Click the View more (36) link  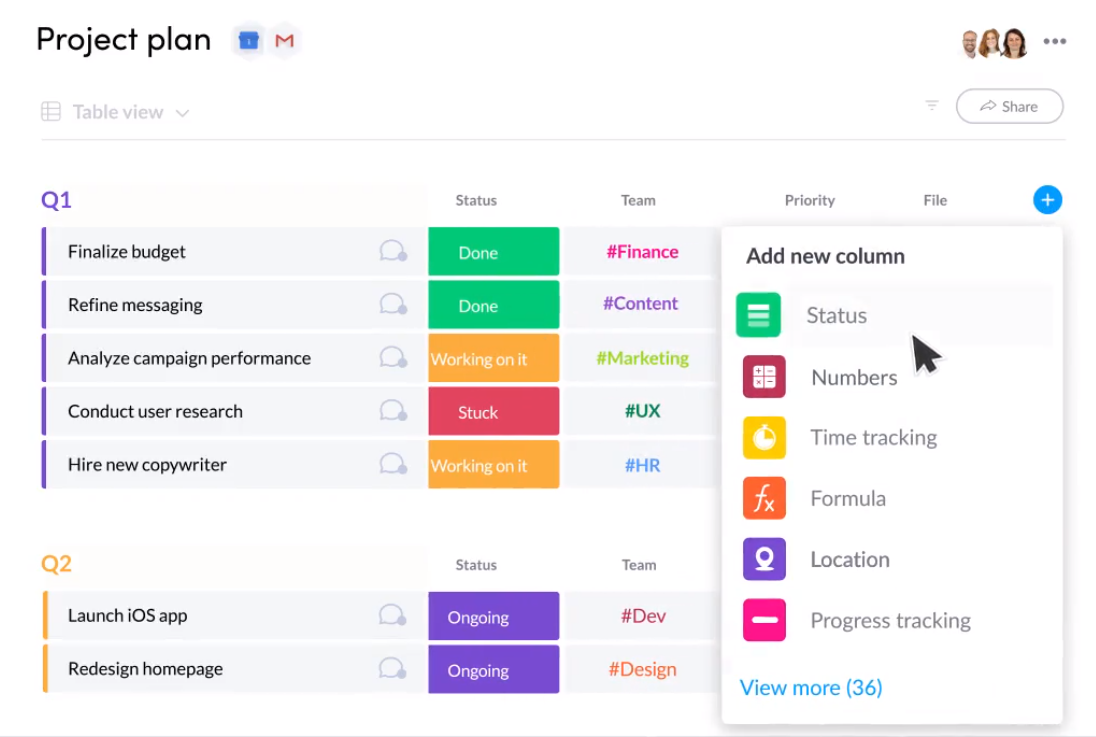pyautogui.click(x=810, y=687)
